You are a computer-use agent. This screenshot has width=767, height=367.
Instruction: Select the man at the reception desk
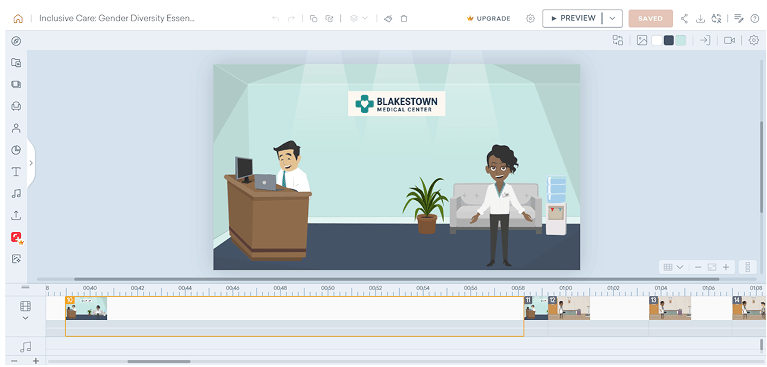click(291, 166)
